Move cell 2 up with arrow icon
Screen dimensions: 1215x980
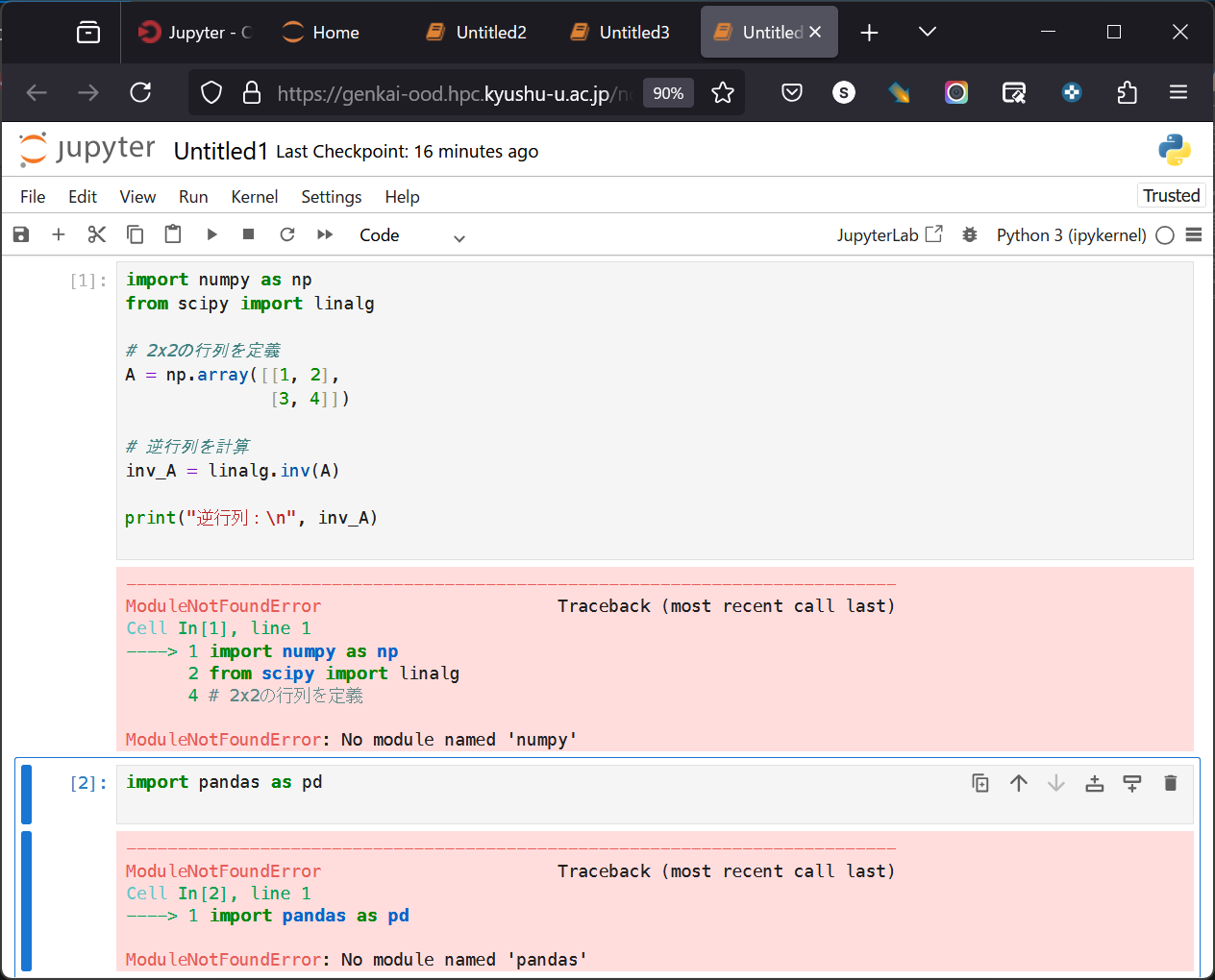[x=1019, y=783]
